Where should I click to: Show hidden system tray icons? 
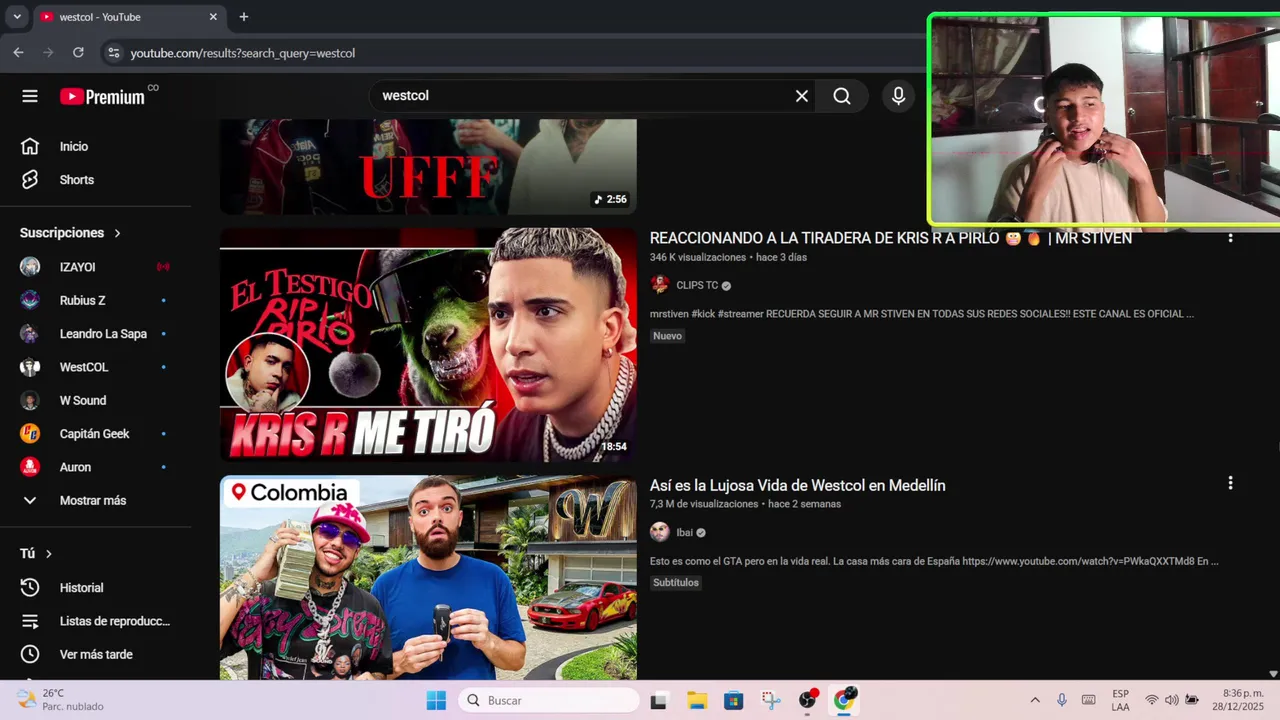pyautogui.click(x=1034, y=700)
